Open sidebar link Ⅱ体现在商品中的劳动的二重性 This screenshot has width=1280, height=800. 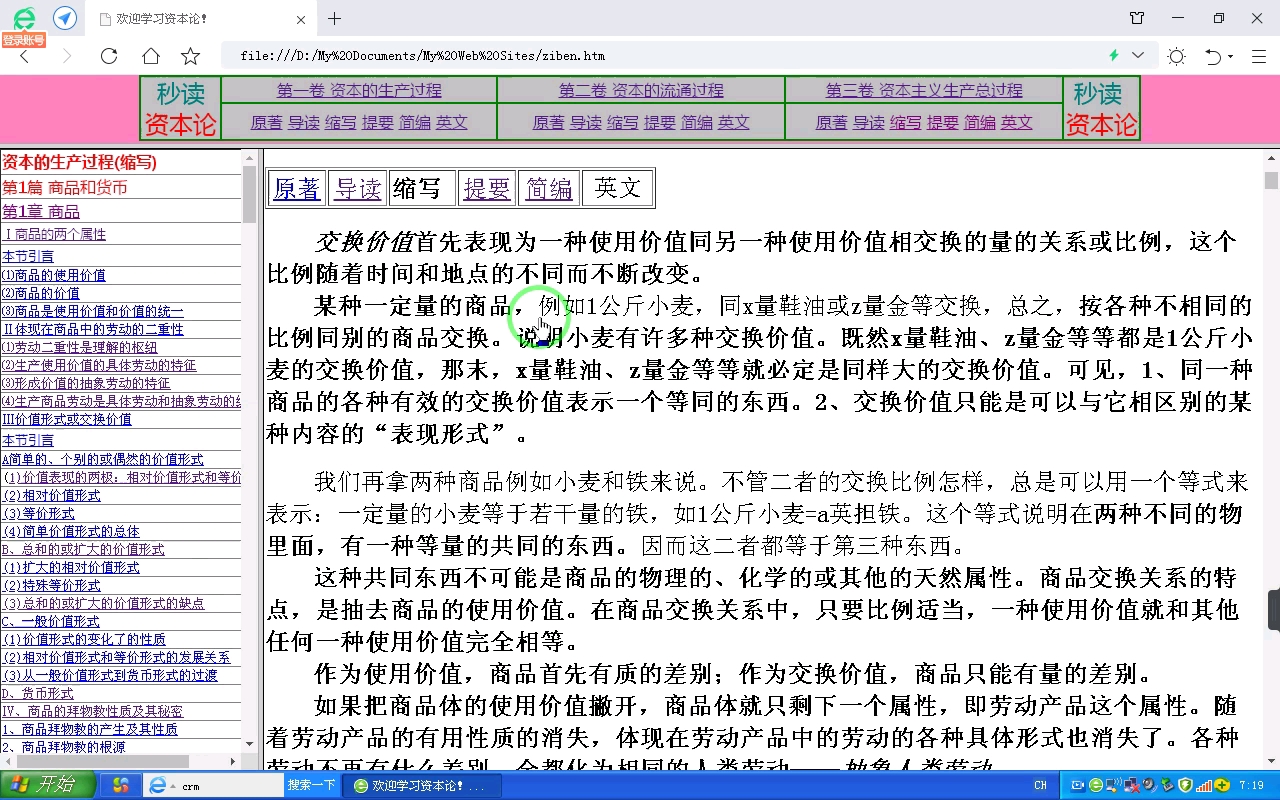coord(93,329)
